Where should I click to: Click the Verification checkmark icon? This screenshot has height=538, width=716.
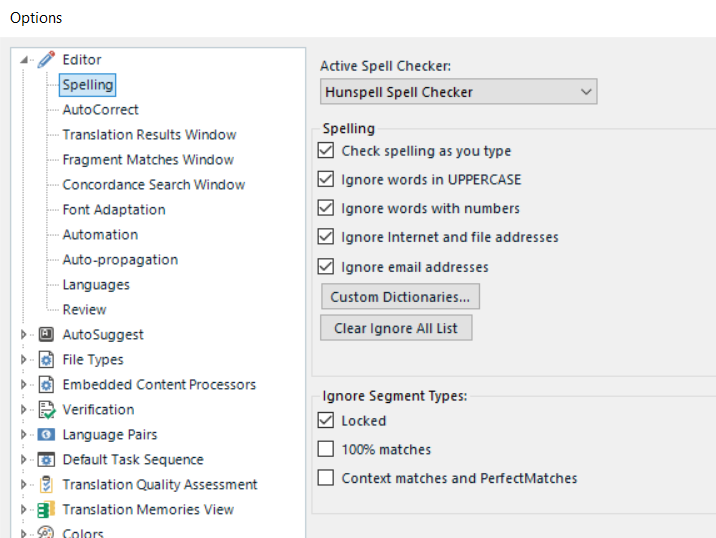tap(47, 410)
